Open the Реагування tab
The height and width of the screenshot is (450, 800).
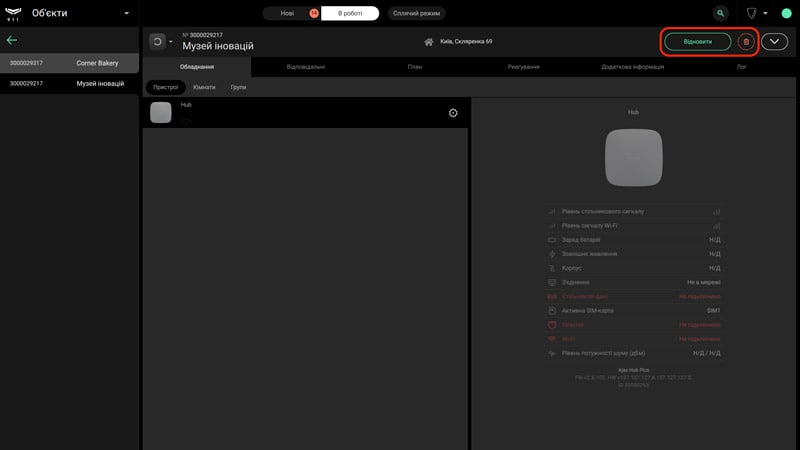(523, 67)
